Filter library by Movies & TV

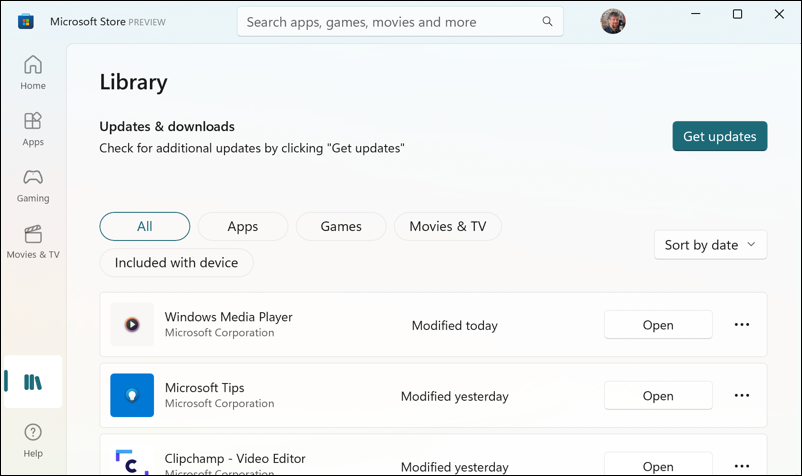448,226
